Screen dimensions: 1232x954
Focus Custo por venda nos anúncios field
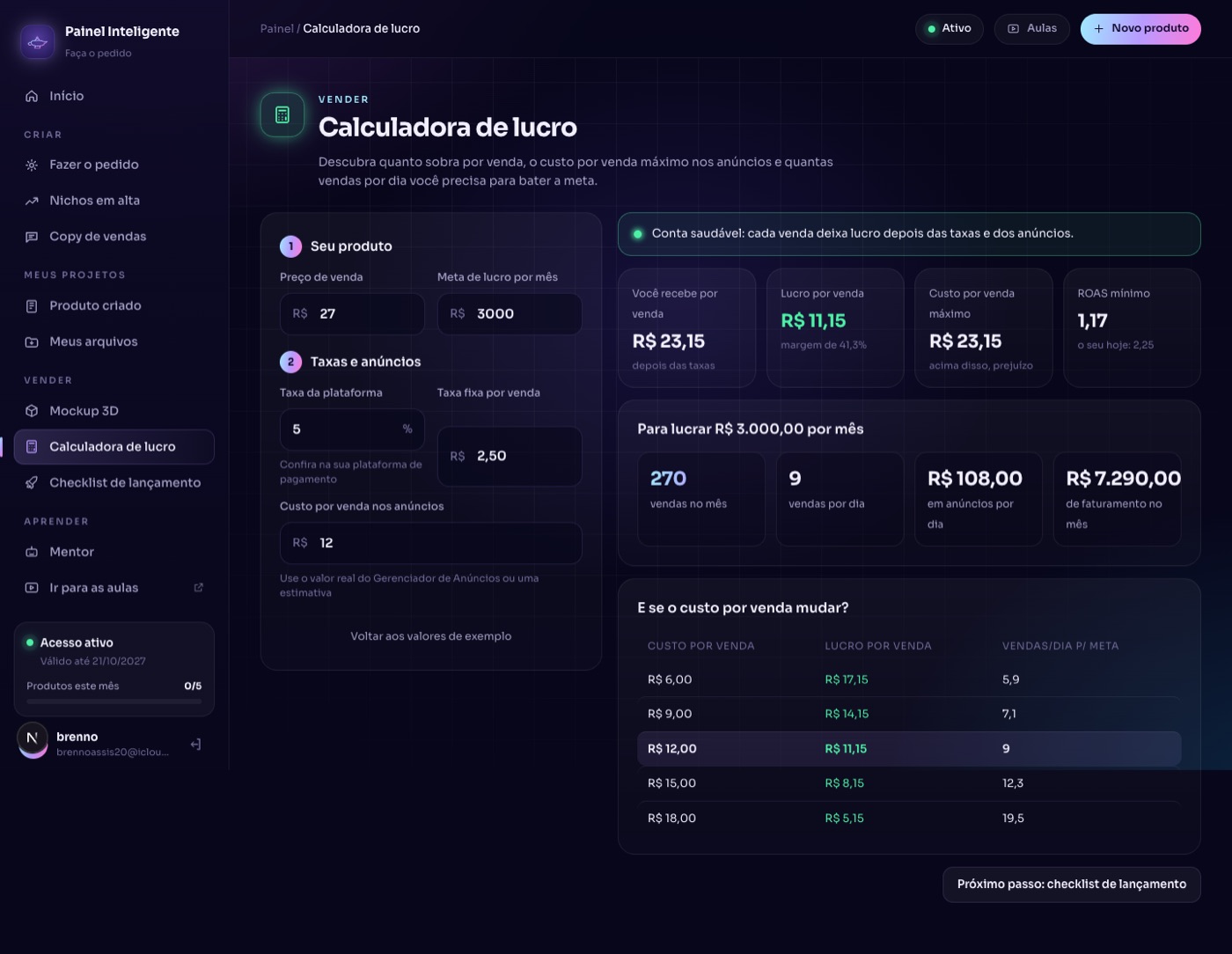(431, 543)
